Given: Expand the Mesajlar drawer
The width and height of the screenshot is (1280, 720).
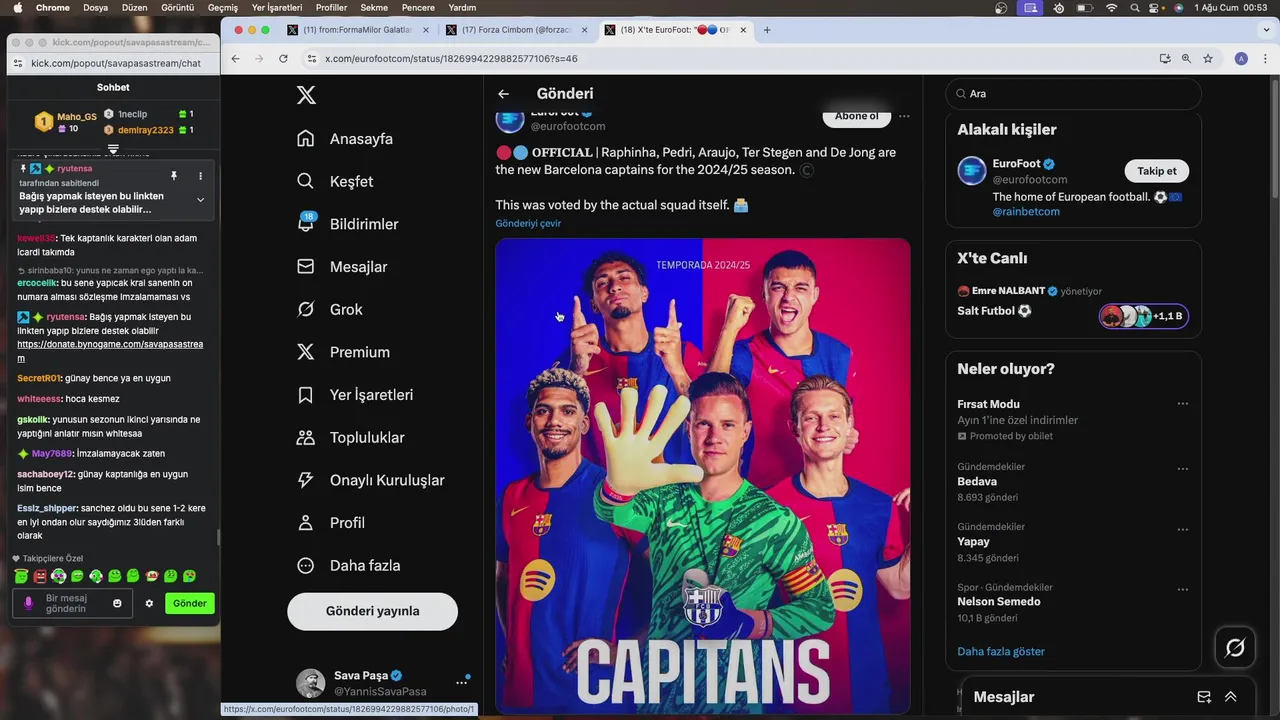Looking at the screenshot, I should point(1231,697).
